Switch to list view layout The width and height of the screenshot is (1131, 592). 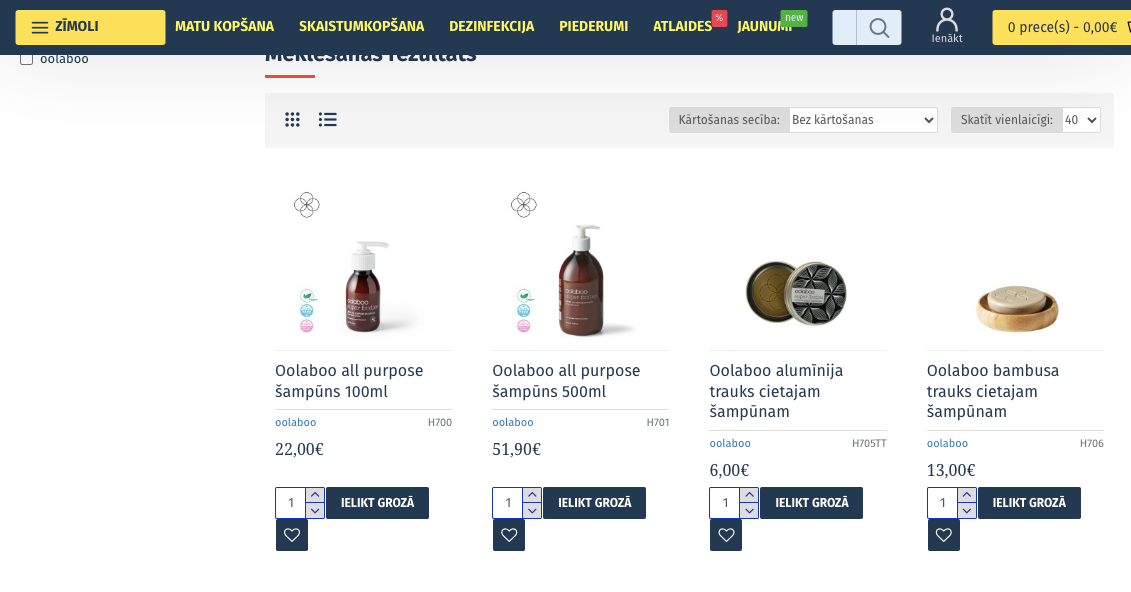(328, 120)
